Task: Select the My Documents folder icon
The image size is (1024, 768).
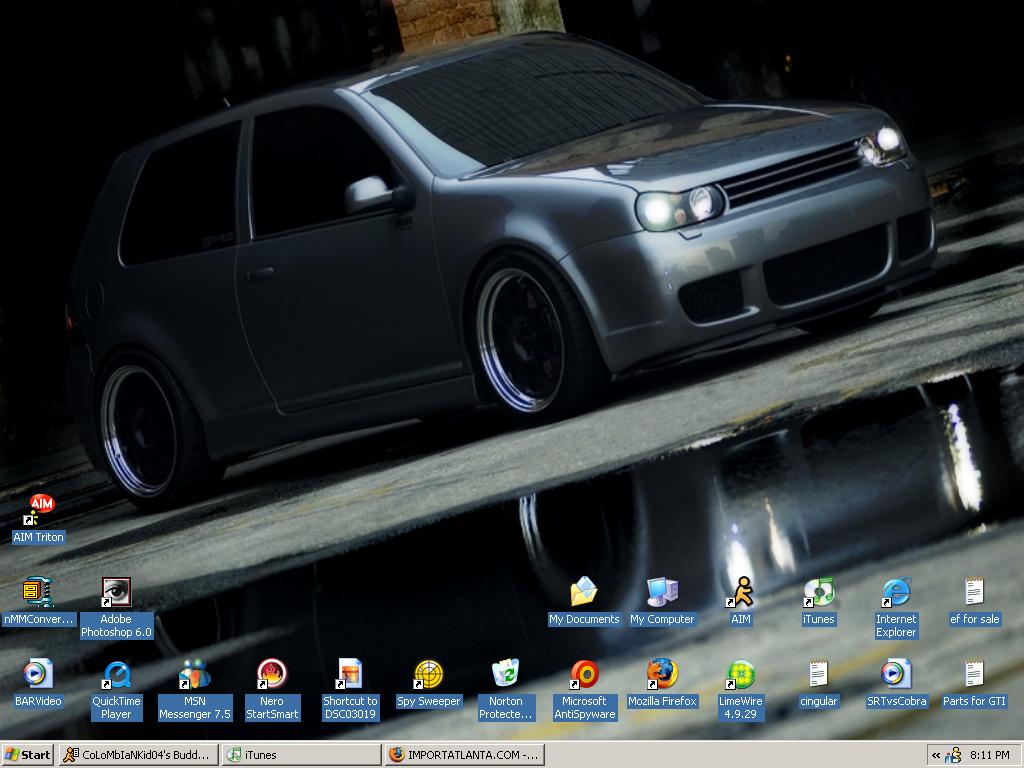Action: tap(584, 593)
